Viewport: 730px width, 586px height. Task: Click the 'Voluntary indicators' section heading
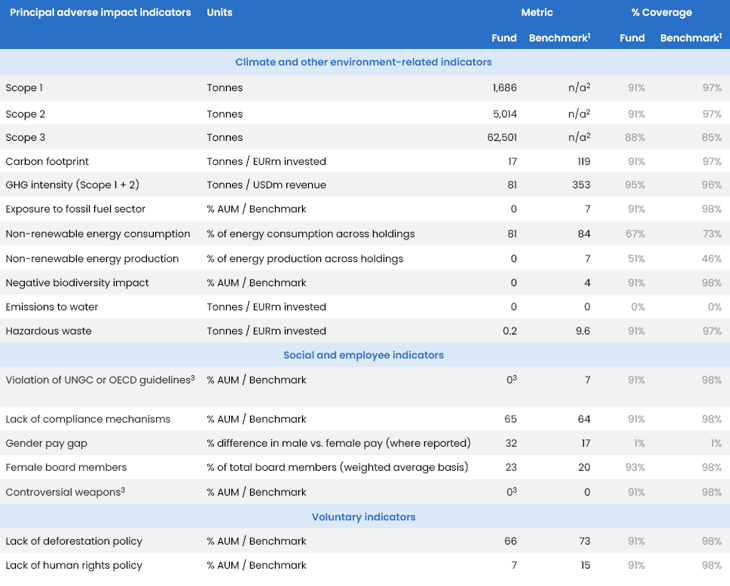(364, 517)
